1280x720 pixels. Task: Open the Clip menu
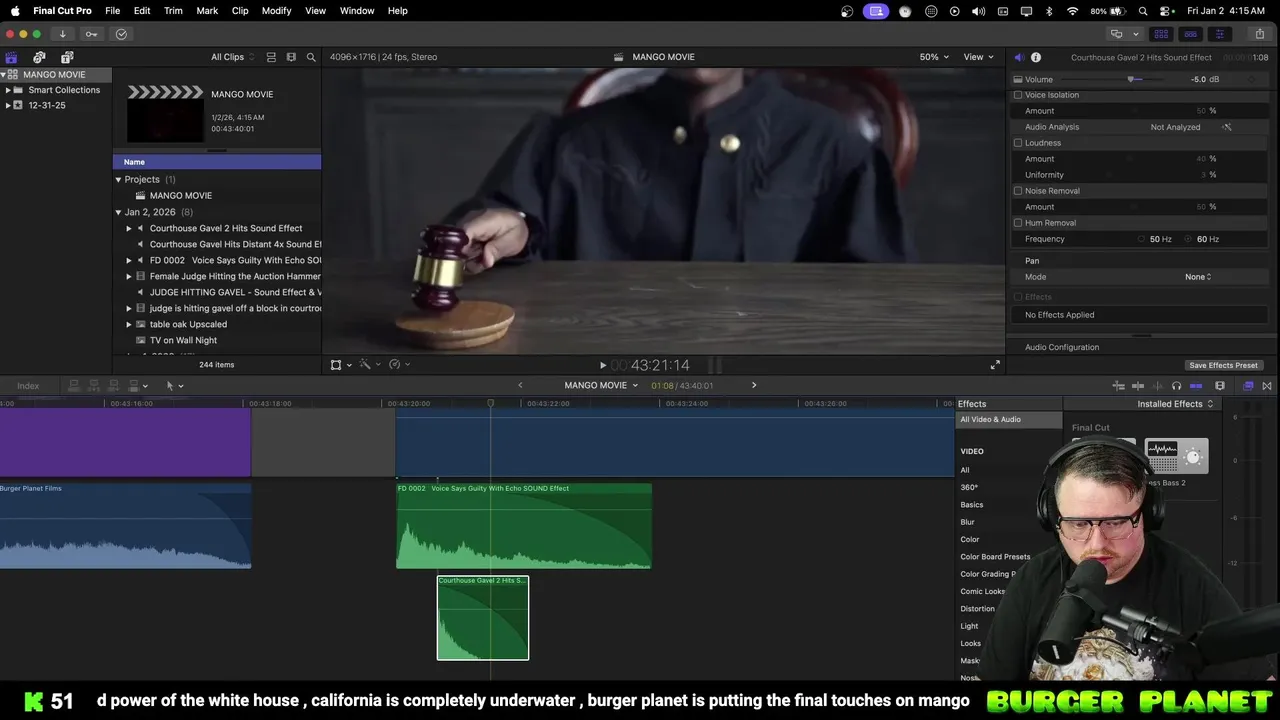click(240, 11)
